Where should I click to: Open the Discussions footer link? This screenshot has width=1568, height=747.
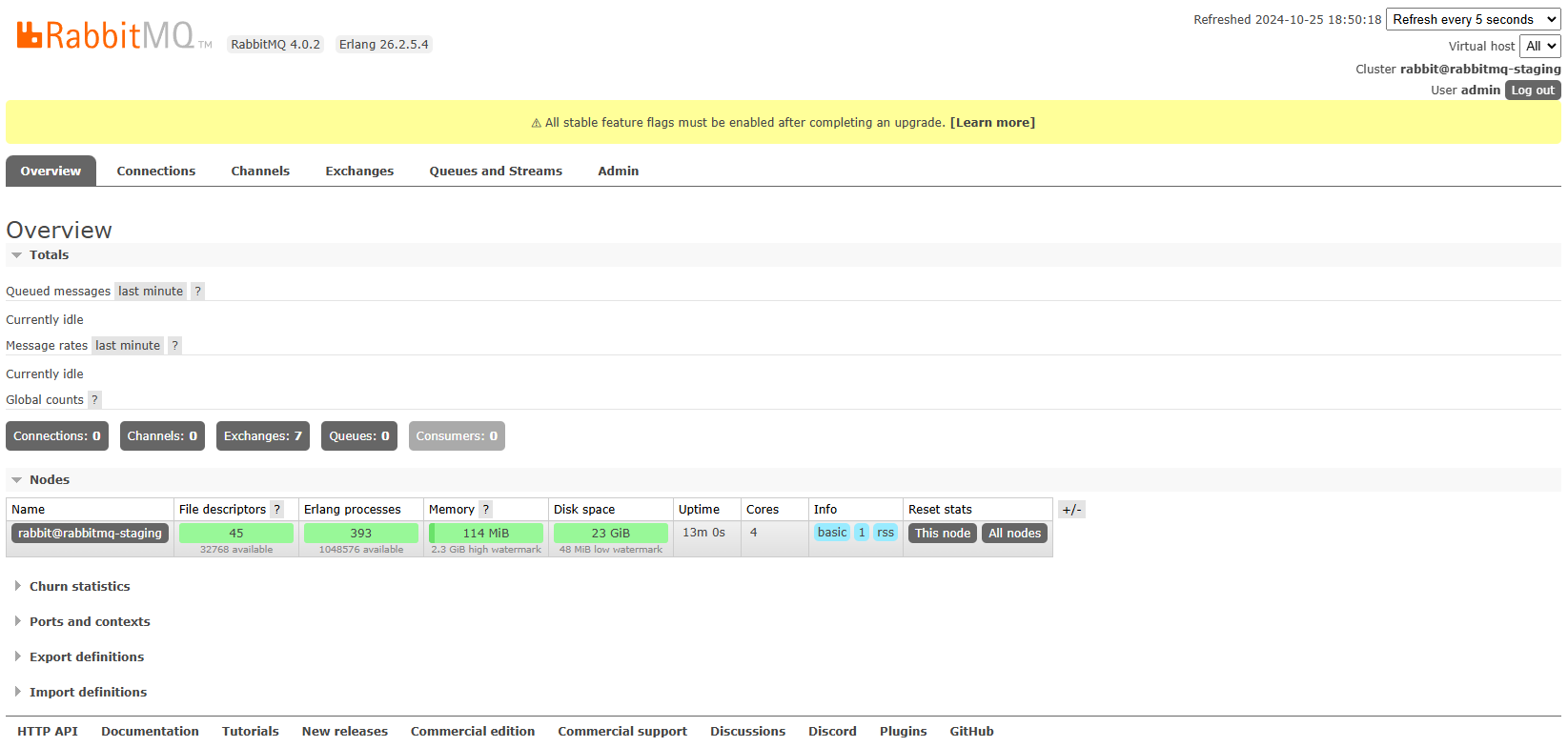(x=747, y=732)
